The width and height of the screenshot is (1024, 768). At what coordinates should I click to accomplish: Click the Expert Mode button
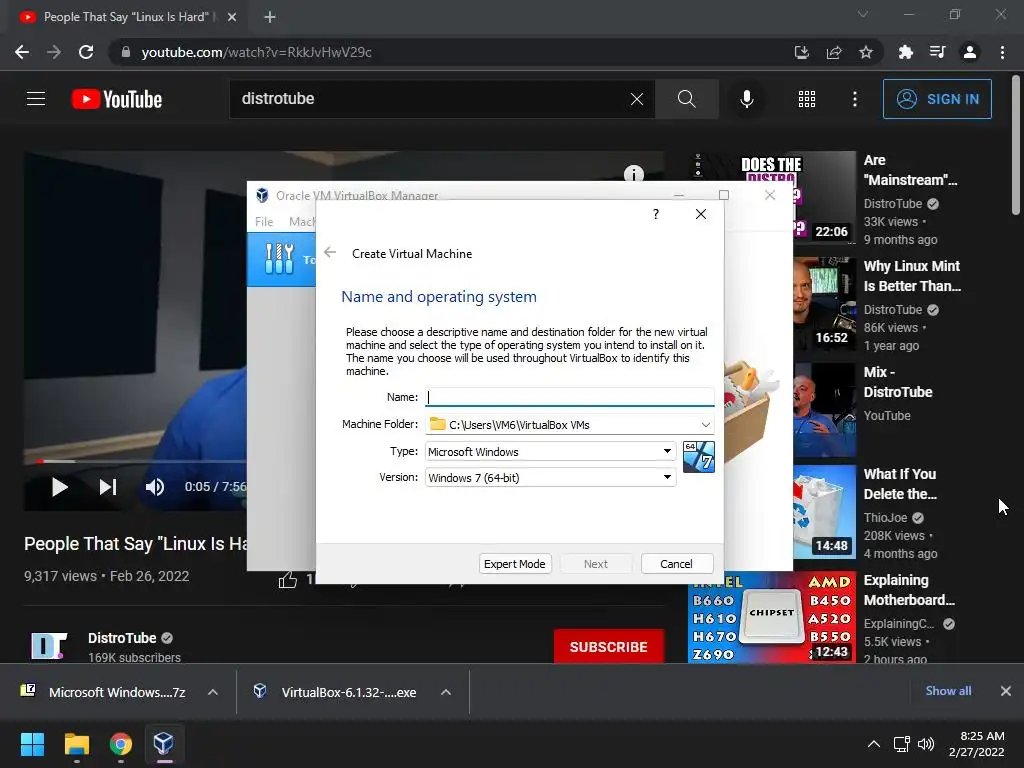pyautogui.click(x=515, y=564)
